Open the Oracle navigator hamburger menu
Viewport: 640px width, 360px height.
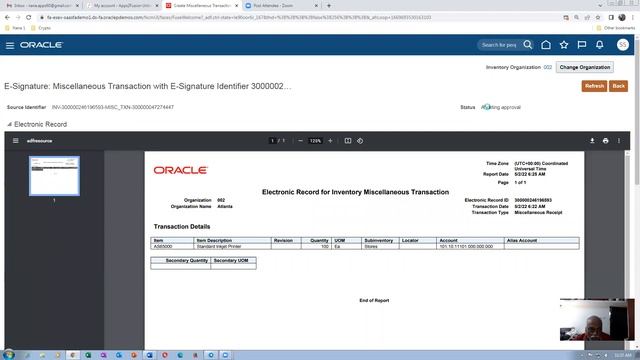[x=10, y=45]
